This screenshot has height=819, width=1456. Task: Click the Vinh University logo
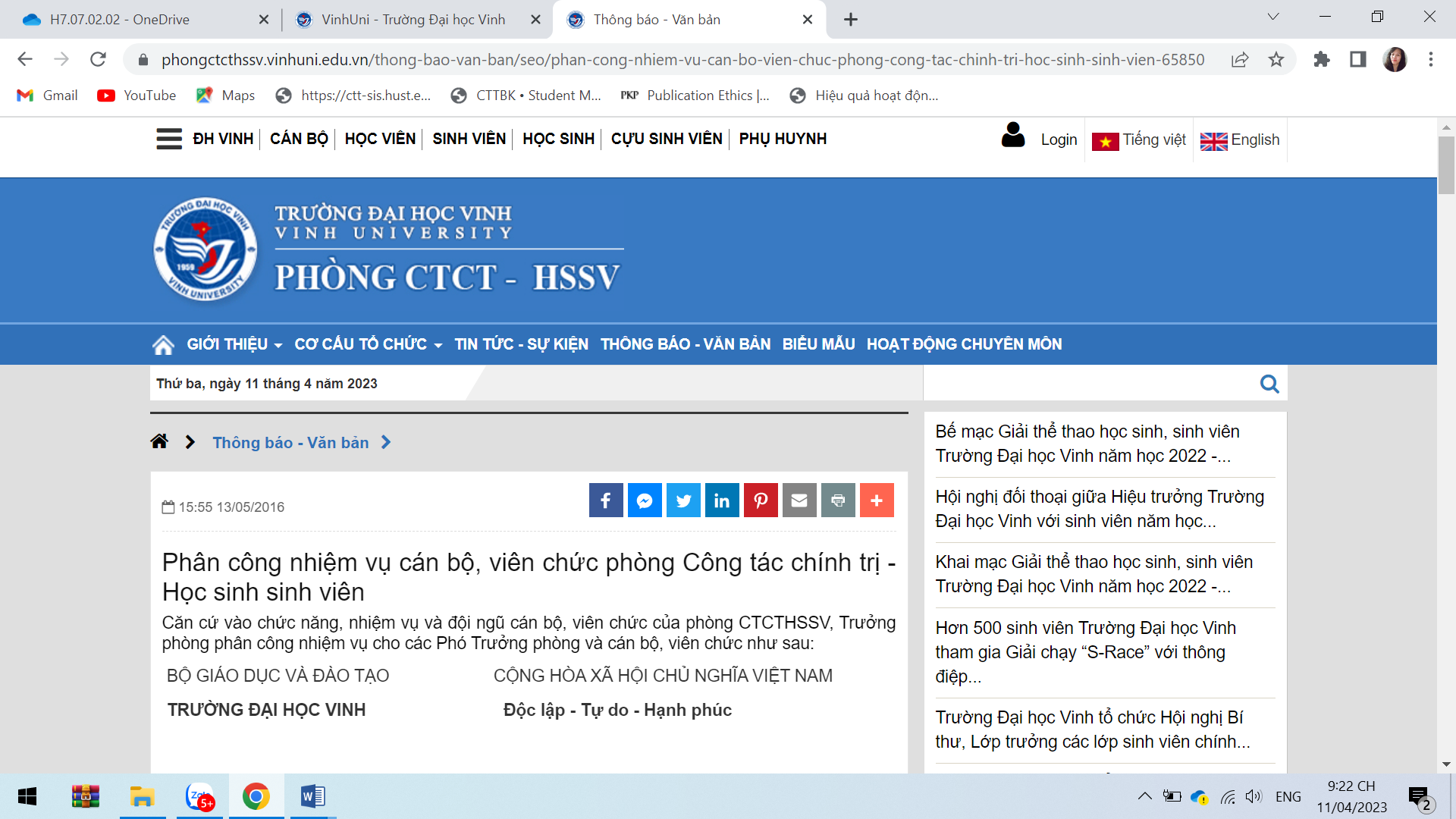pos(206,249)
